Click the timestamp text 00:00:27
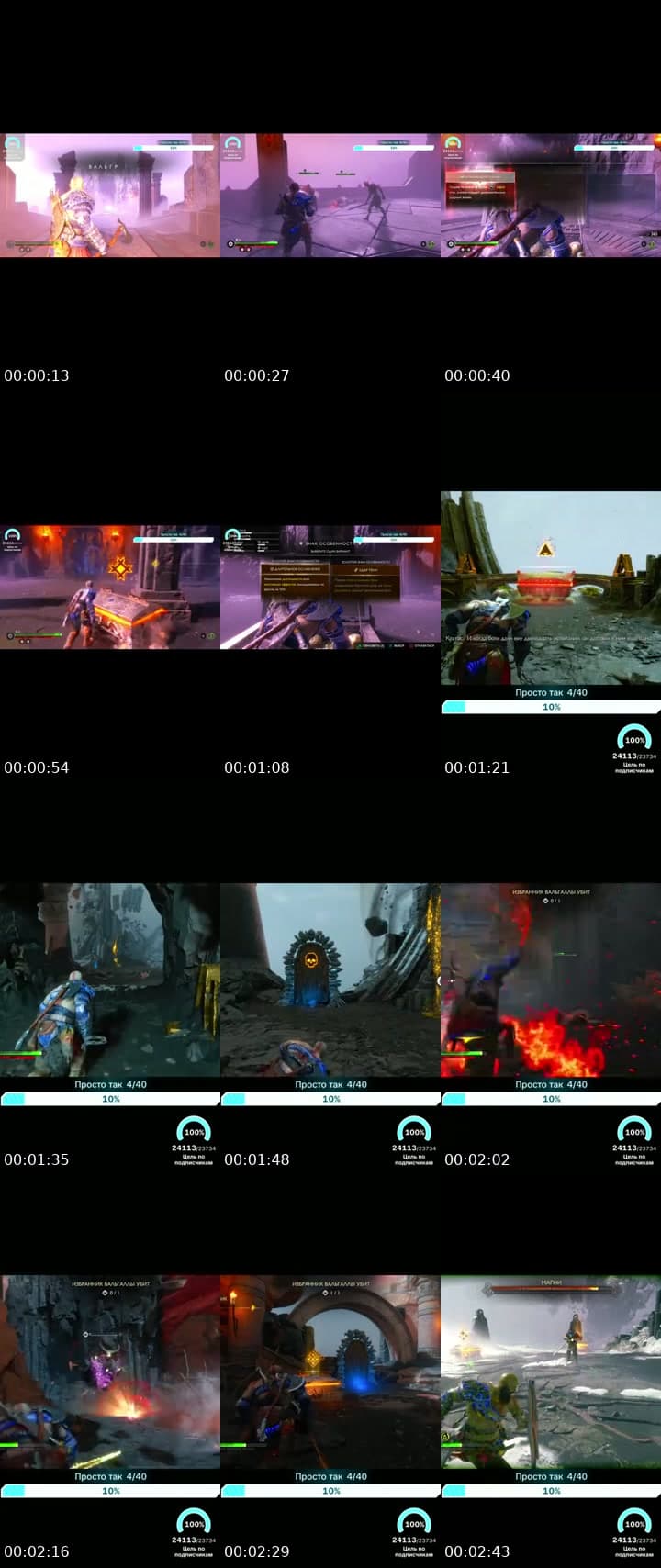This screenshot has width=661, height=1568. click(257, 375)
